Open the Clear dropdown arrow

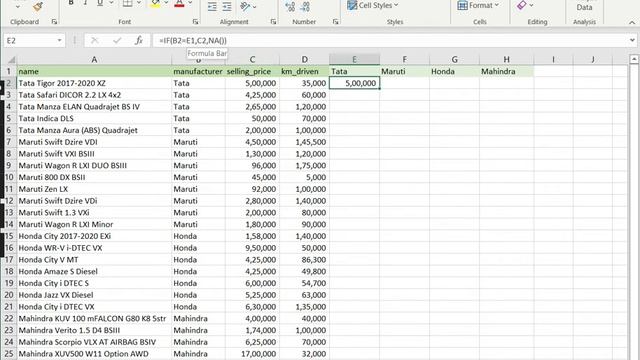pos(531,5)
